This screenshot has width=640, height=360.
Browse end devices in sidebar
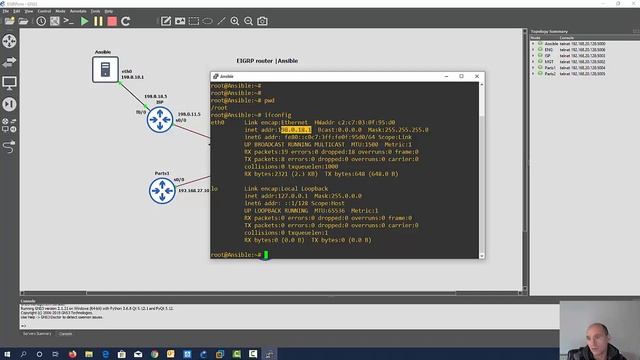pyautogui.click(x=9, y=83)
